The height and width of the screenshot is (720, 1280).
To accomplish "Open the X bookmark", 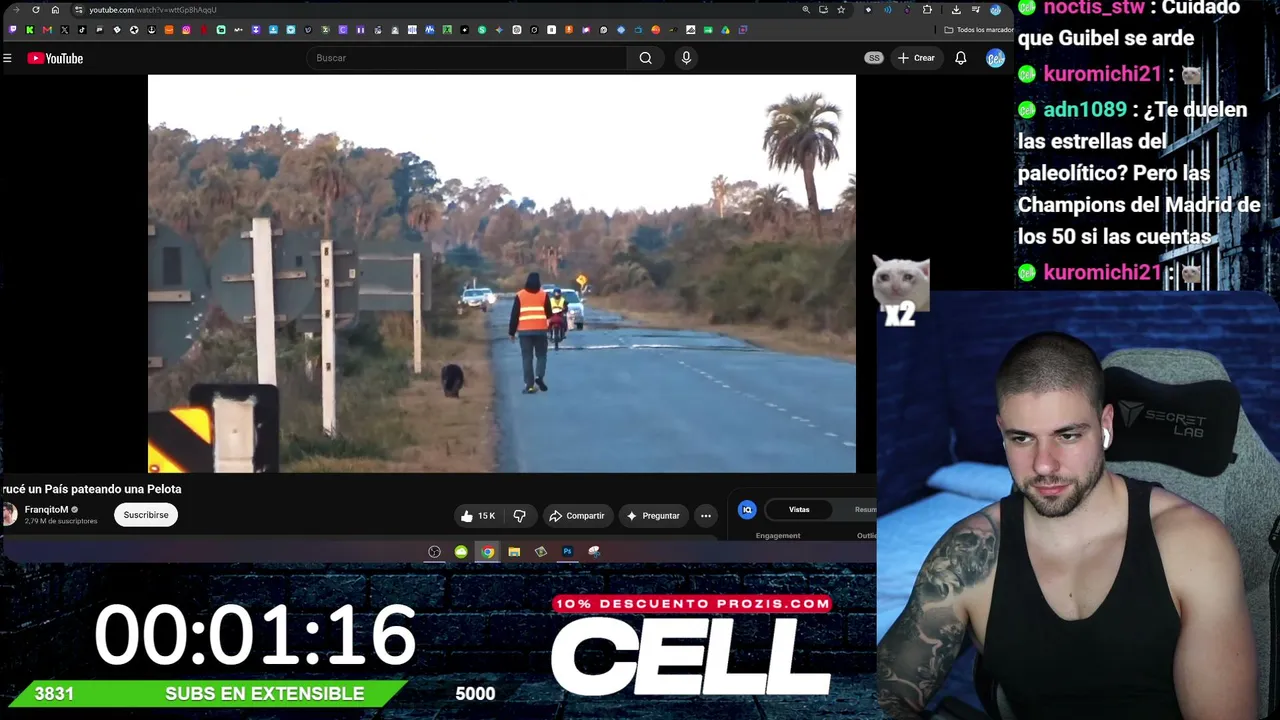I will click(65, 30).
